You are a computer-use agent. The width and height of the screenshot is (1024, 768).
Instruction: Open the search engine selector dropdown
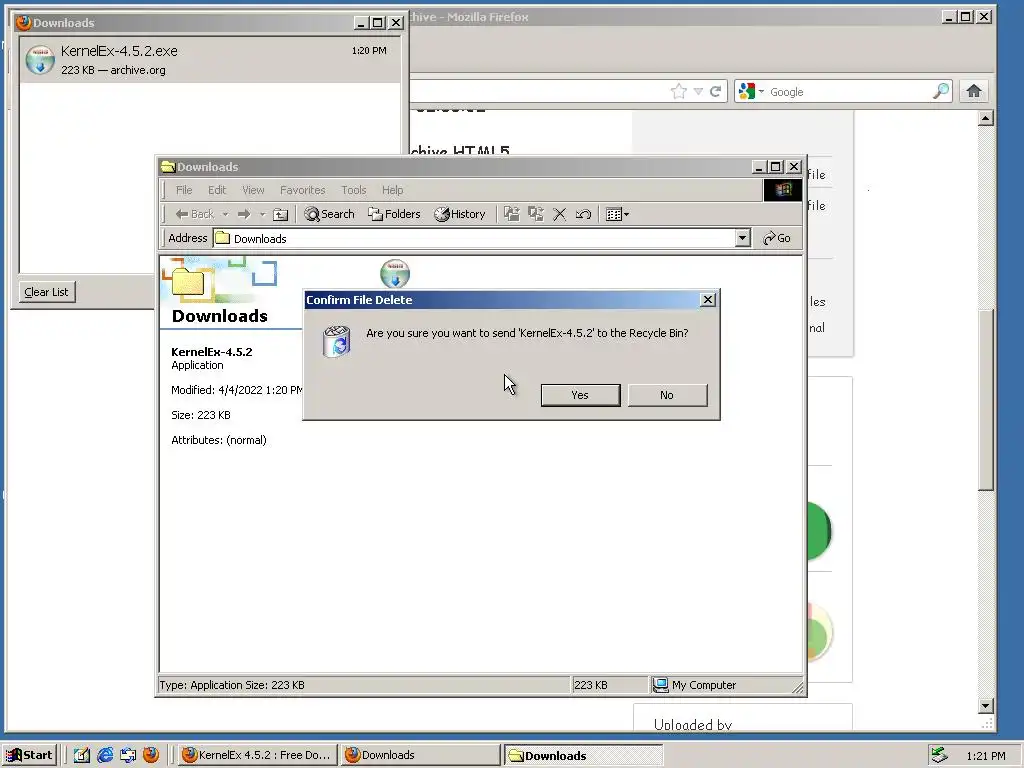(x=752, y=91)
